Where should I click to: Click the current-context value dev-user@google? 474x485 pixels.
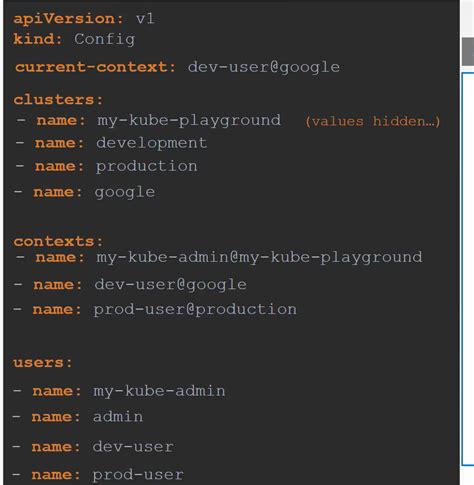tap(264, 68)
